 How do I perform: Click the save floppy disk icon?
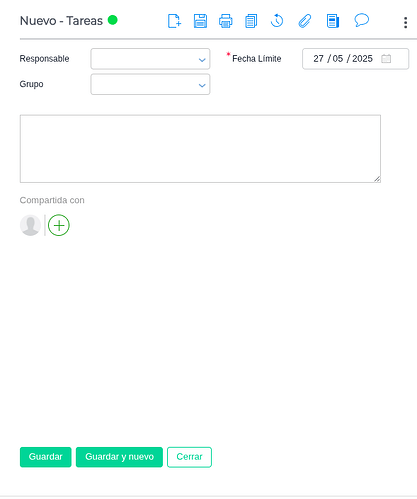200,21
